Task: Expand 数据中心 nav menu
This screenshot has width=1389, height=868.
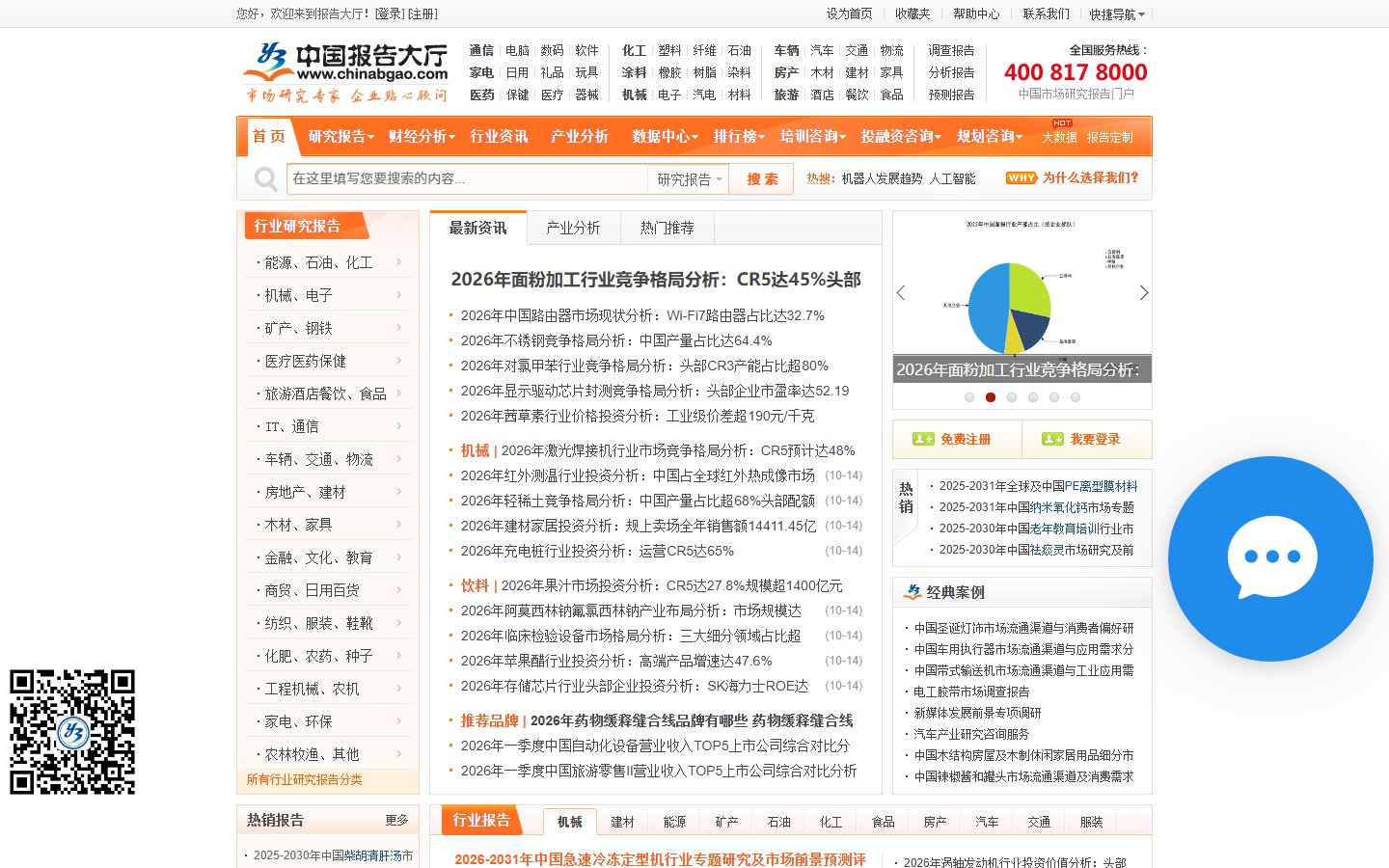Action: (665, 137)
